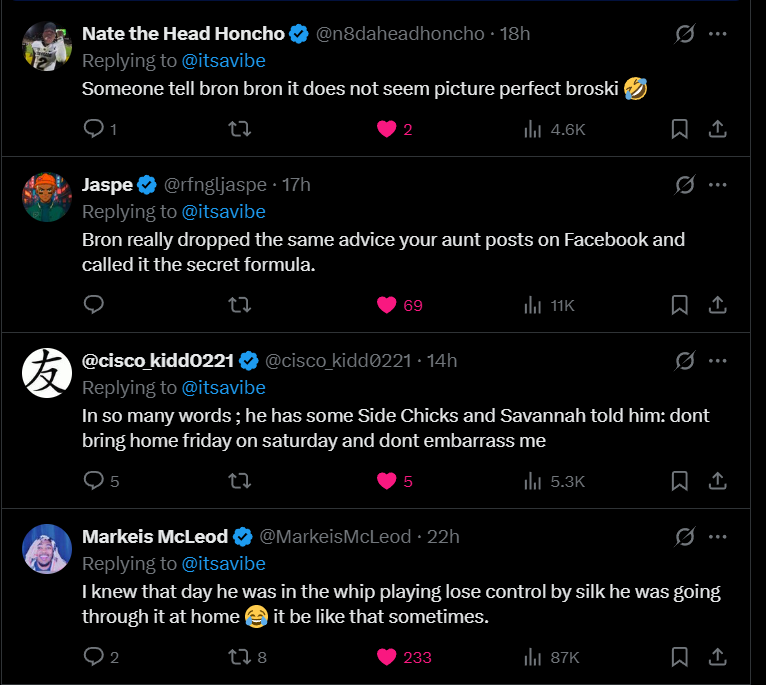Unlike Jaspe's tweet with 69 likes
Image resolution: width=766 pixels, height=685 pixels.
click(x=388, y=305)
